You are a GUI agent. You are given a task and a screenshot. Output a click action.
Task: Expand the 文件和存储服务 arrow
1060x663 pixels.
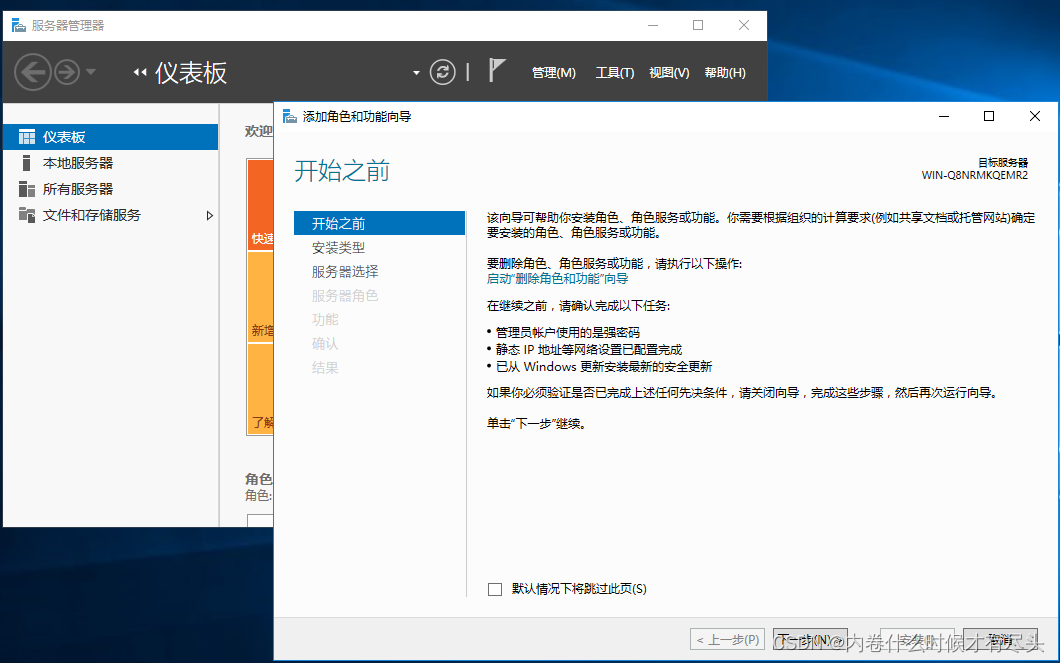[x=210, y=216]
